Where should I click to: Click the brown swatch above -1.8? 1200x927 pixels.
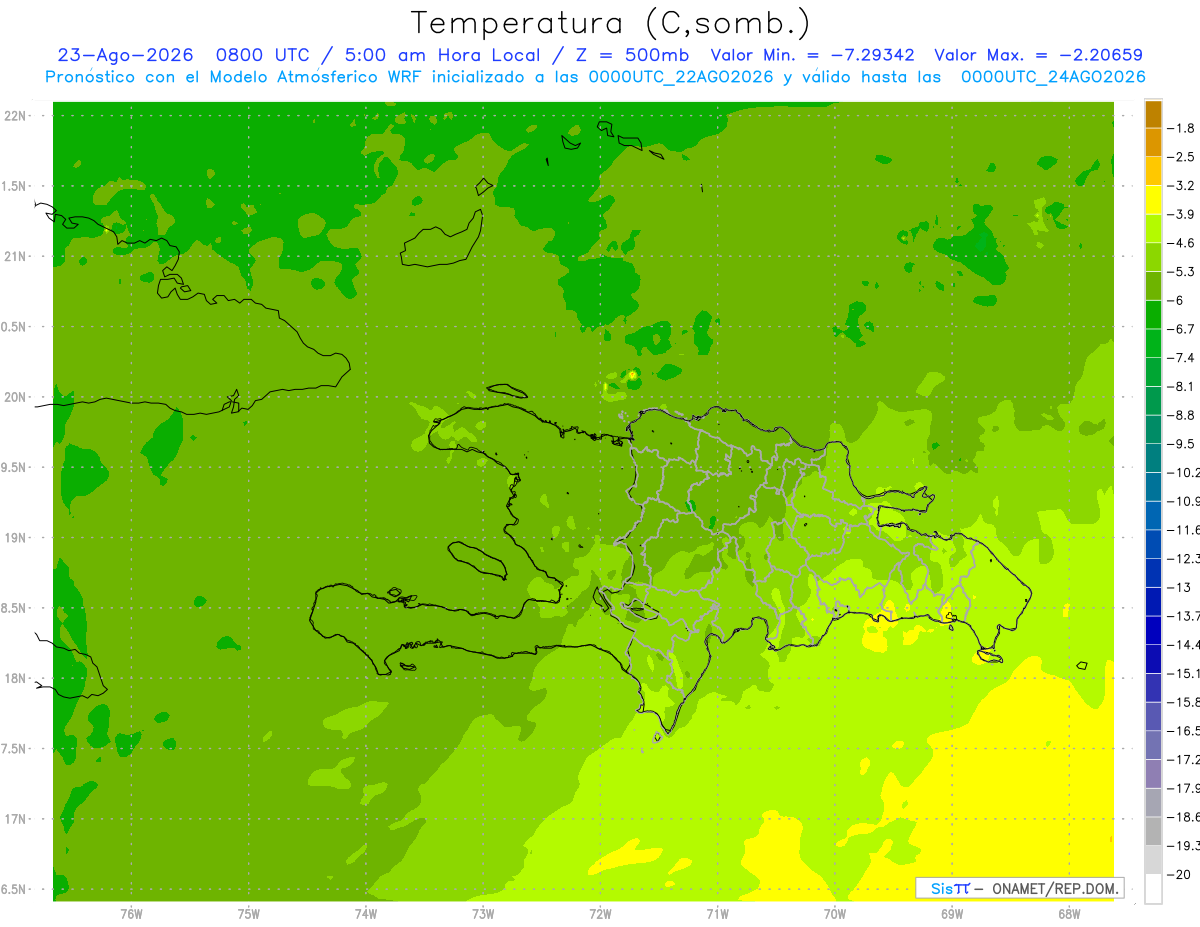1153,114
